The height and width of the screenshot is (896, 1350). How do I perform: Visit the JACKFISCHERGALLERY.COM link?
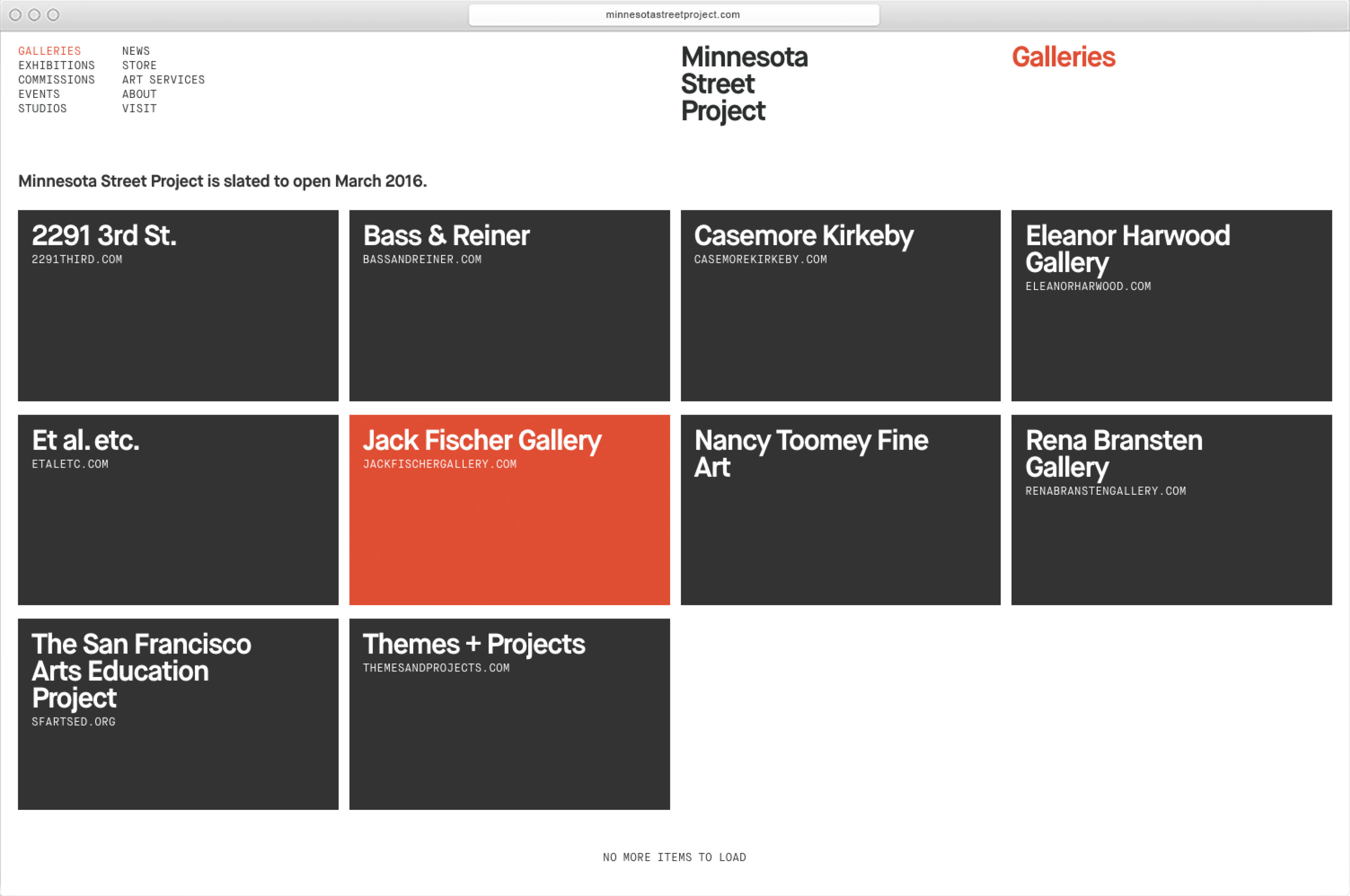pos(440,464)
